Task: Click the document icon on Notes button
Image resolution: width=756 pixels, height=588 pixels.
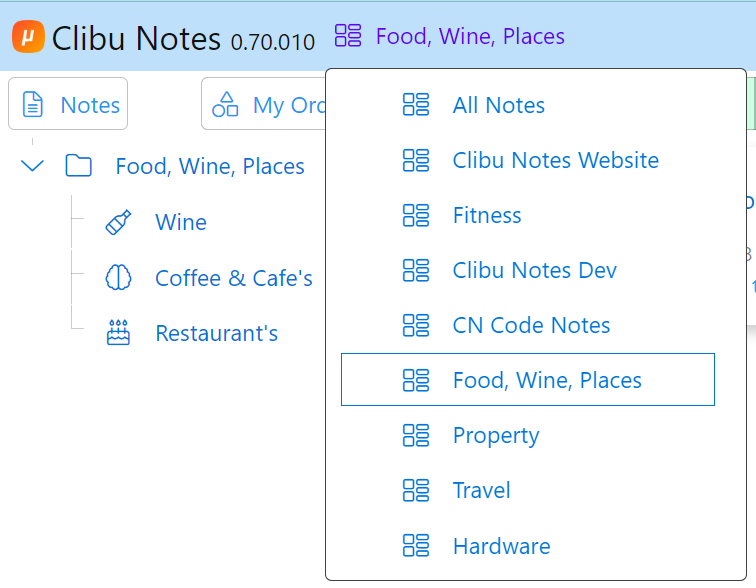Action: tap(33, 104)
